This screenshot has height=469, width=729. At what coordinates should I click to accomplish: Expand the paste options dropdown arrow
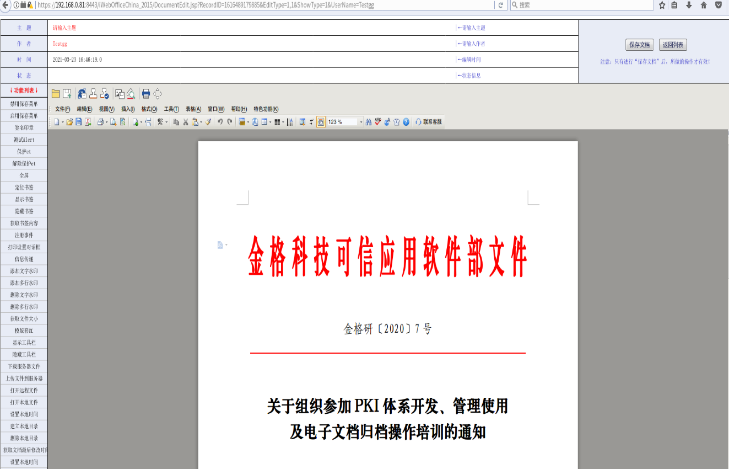(201, 122)
